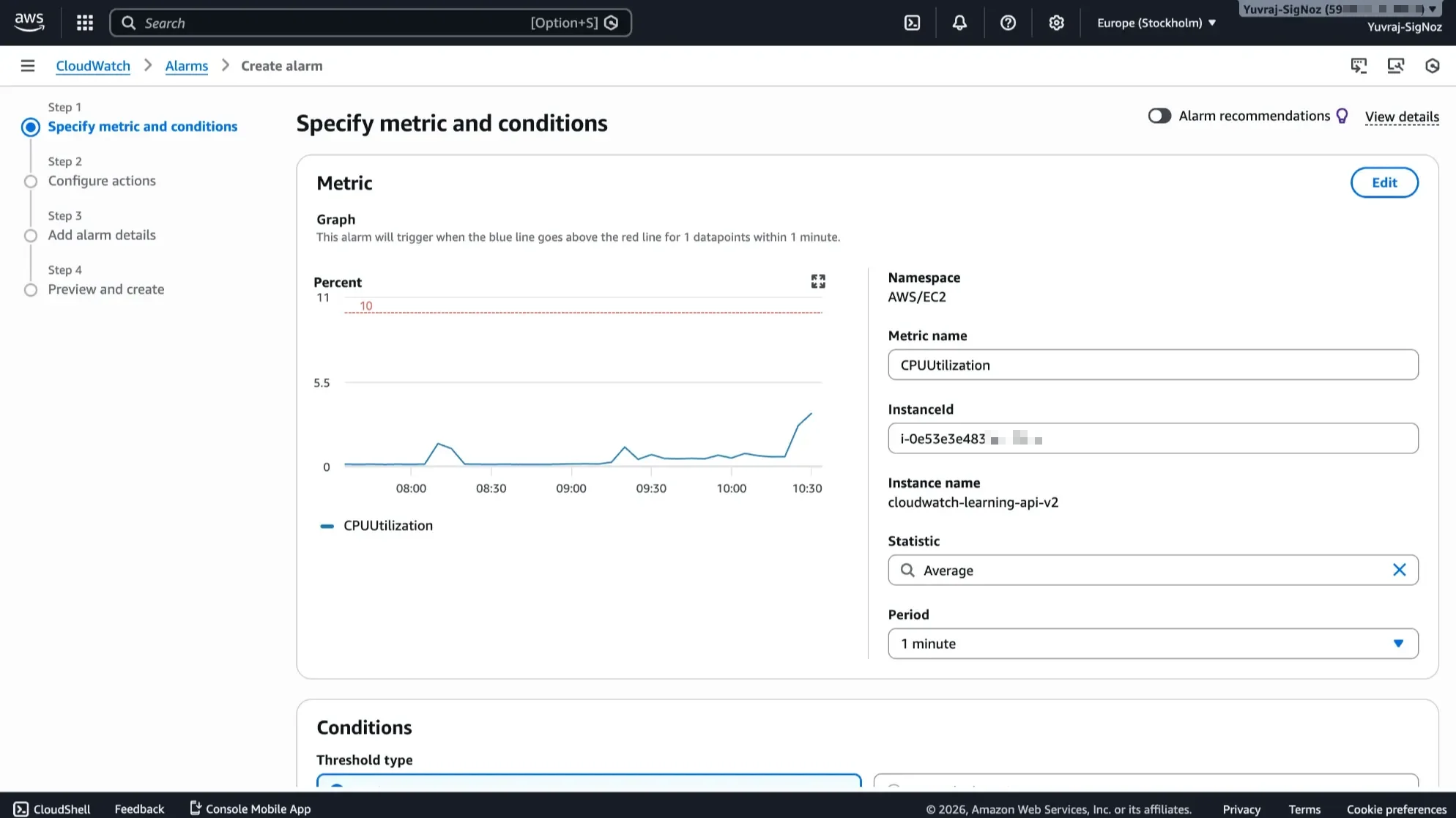The height and width of the screenshot is (818, 1456).
Task: Expand the graph to fullscreen
Action: 818,281
